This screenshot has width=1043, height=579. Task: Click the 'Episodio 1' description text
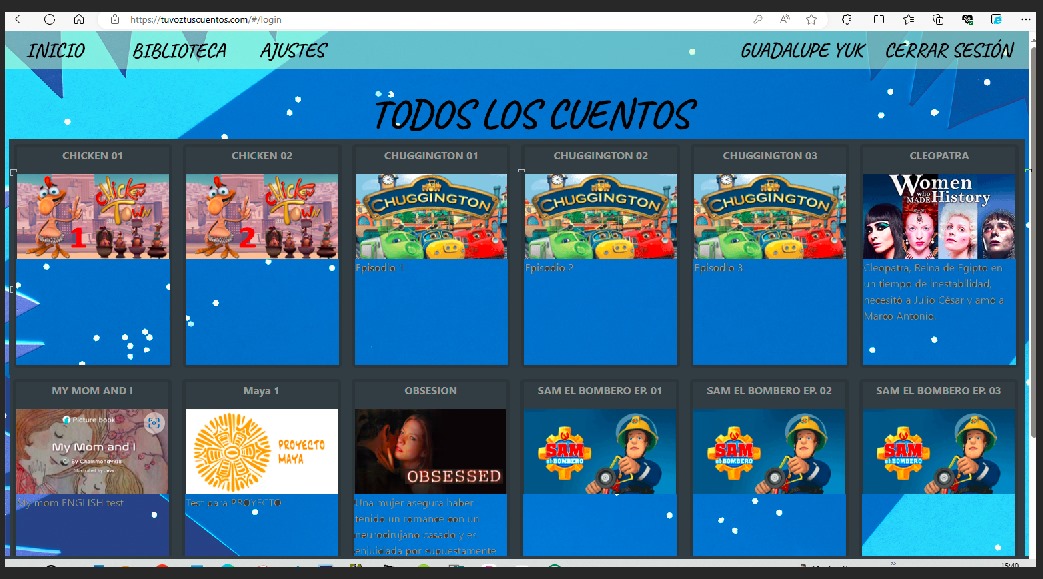point(380,268)
